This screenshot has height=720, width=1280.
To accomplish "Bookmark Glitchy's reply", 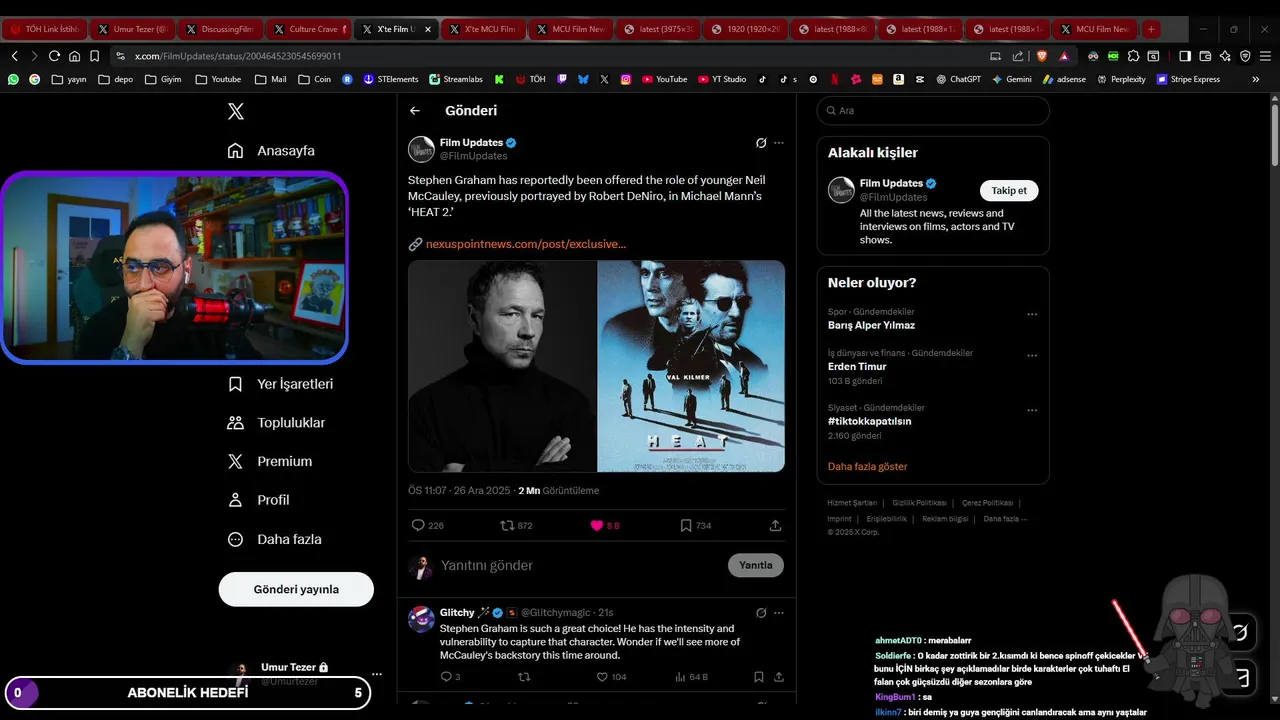I will (x=759, y=677).
